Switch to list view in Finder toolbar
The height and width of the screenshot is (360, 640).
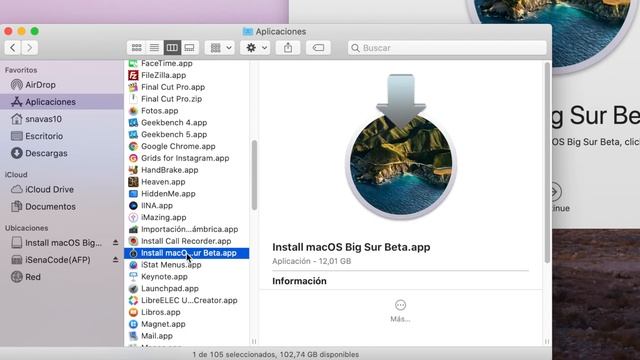[154, 48]
